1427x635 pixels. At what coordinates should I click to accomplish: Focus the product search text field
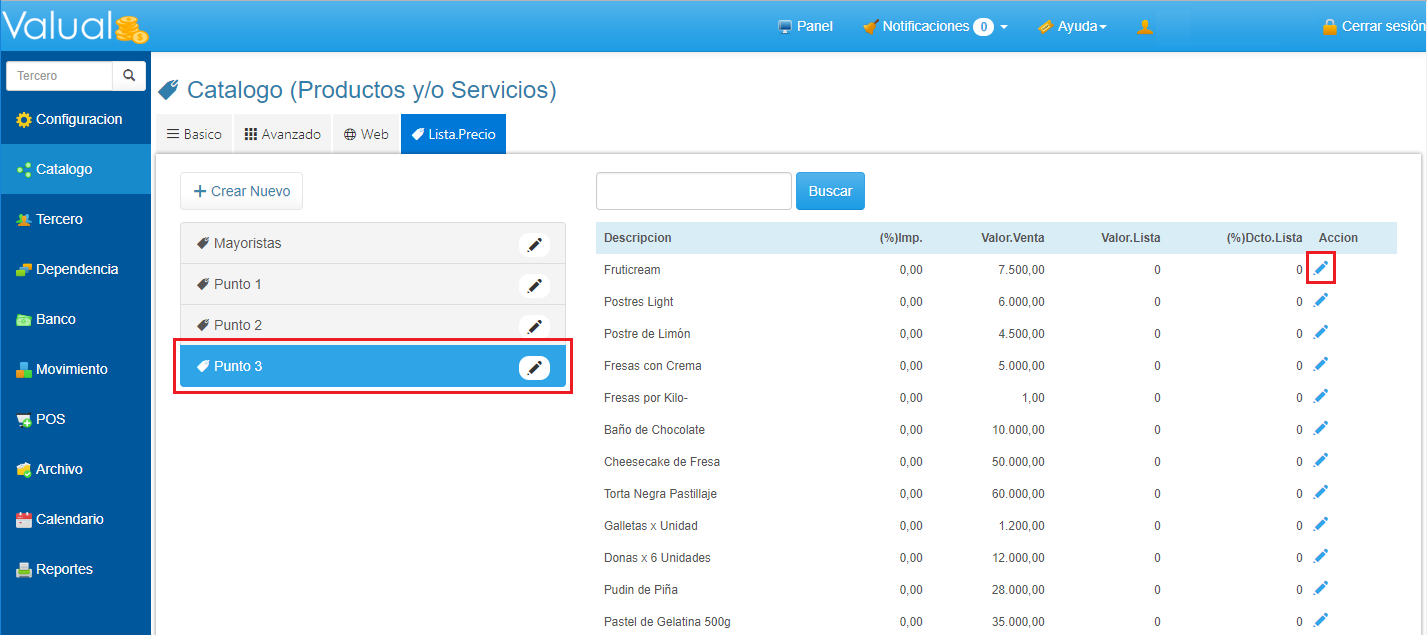(693, 191)
